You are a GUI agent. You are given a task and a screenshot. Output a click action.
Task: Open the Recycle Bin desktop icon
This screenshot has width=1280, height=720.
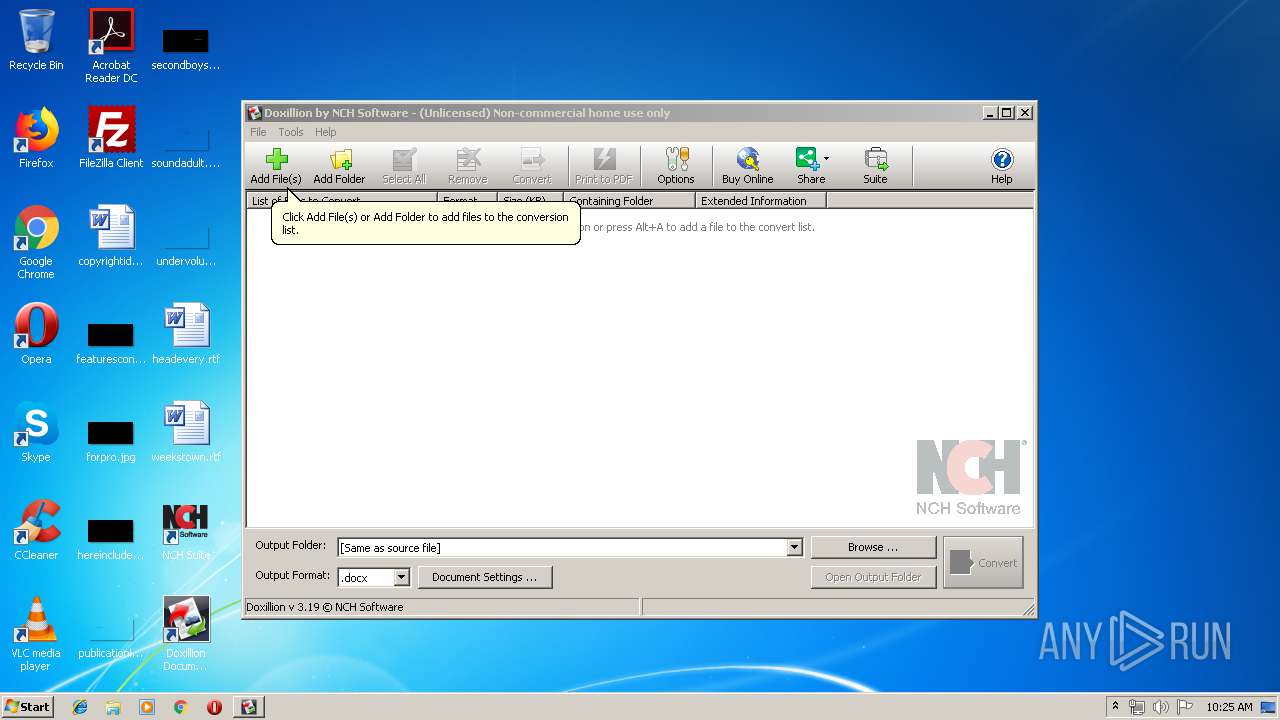tap(36, 41)
